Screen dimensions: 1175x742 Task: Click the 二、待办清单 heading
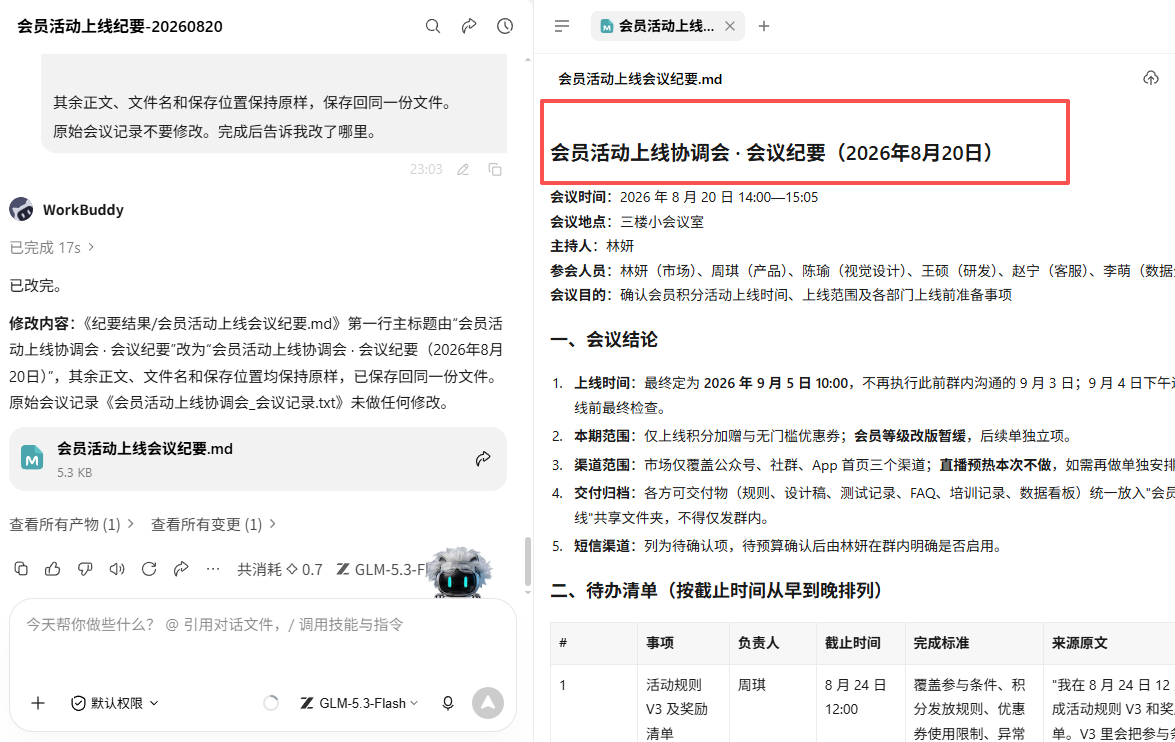[717, 591]
